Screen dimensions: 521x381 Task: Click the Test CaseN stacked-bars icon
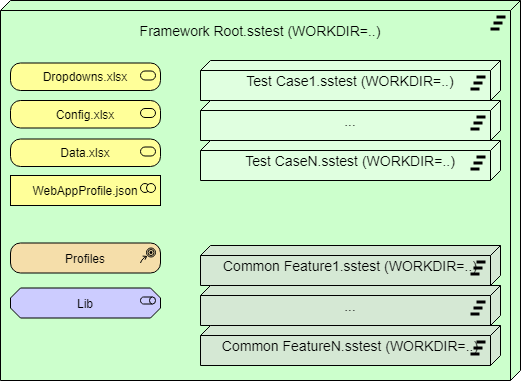point(478,163)
